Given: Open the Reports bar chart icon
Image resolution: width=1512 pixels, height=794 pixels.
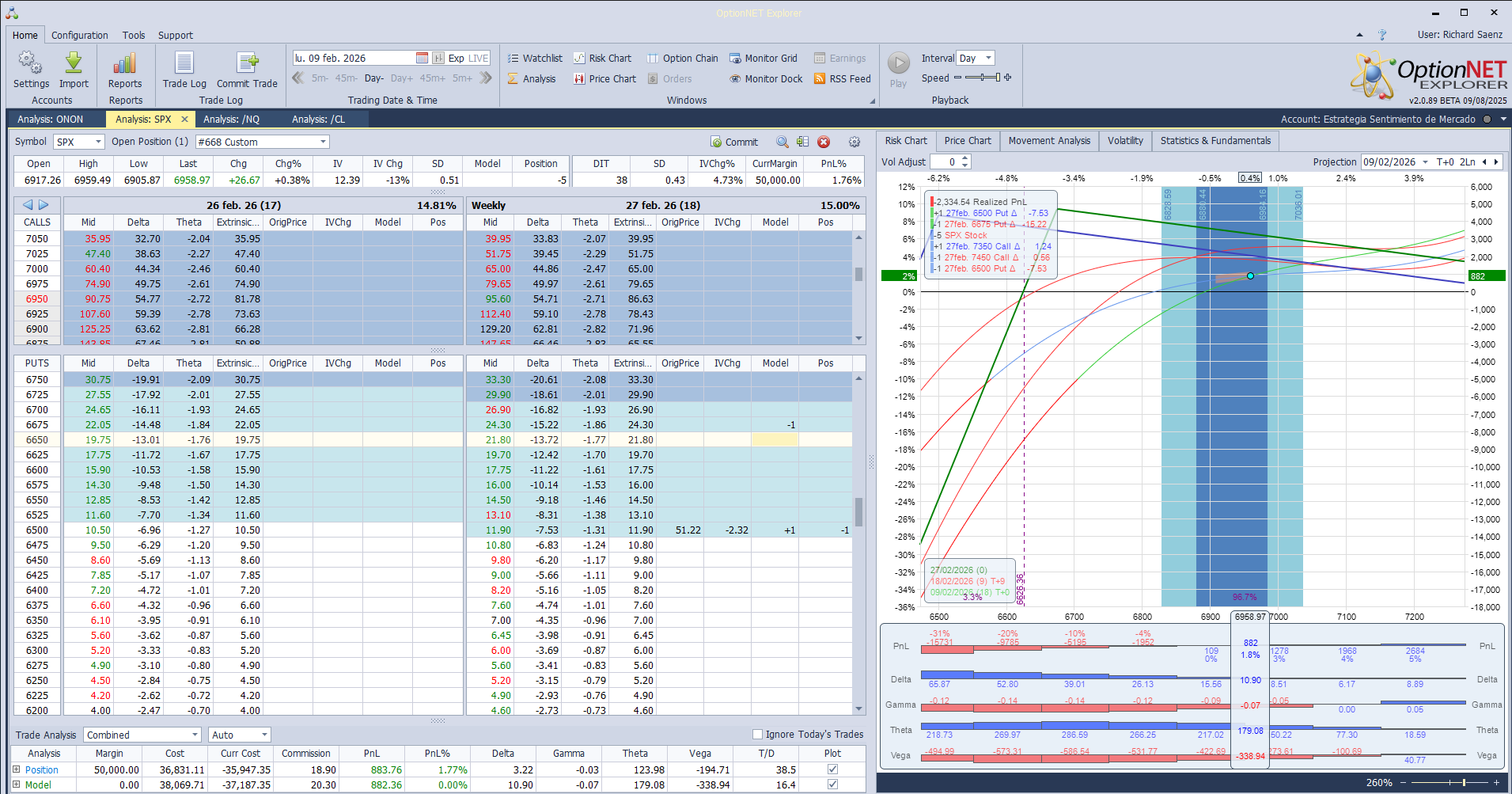Looking at the screenshot, I should point(125,63).
